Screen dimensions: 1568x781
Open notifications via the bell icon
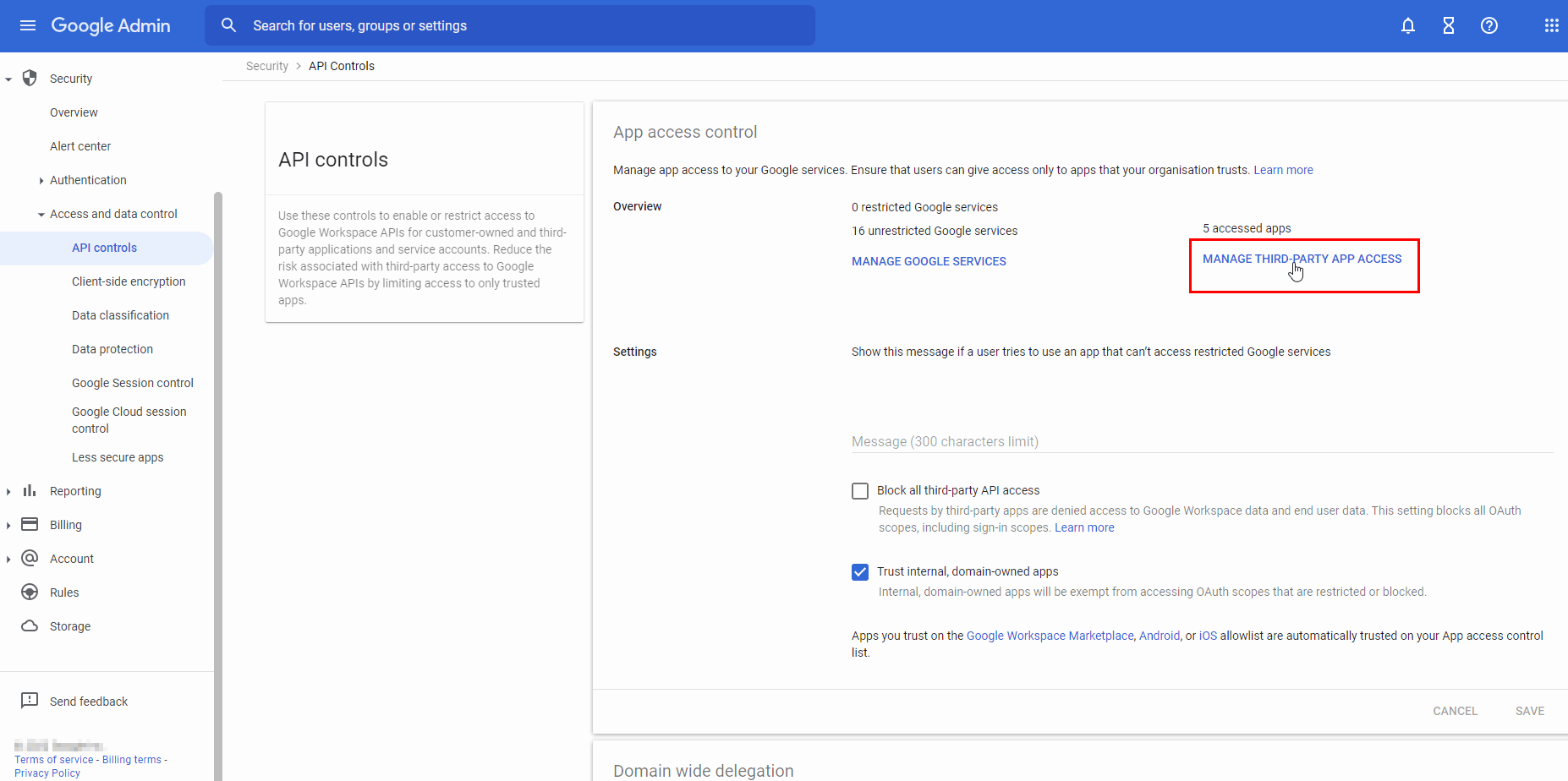pyautogui.click(x=1407, y=25)
